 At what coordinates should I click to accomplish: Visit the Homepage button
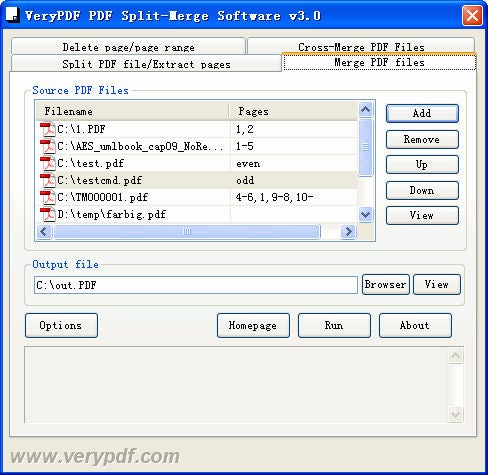pos(253,325)
